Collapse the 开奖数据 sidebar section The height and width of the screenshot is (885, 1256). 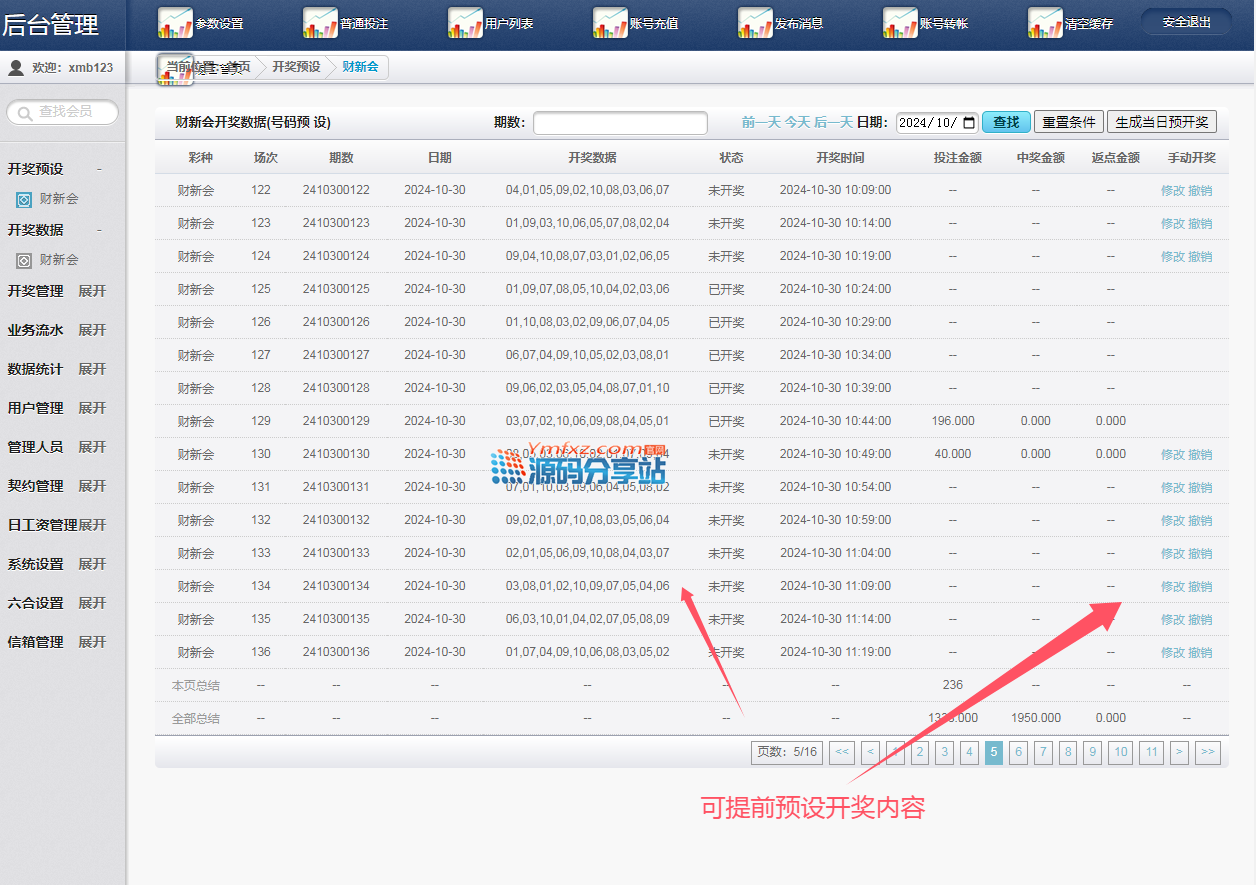[x=99, y=230]
